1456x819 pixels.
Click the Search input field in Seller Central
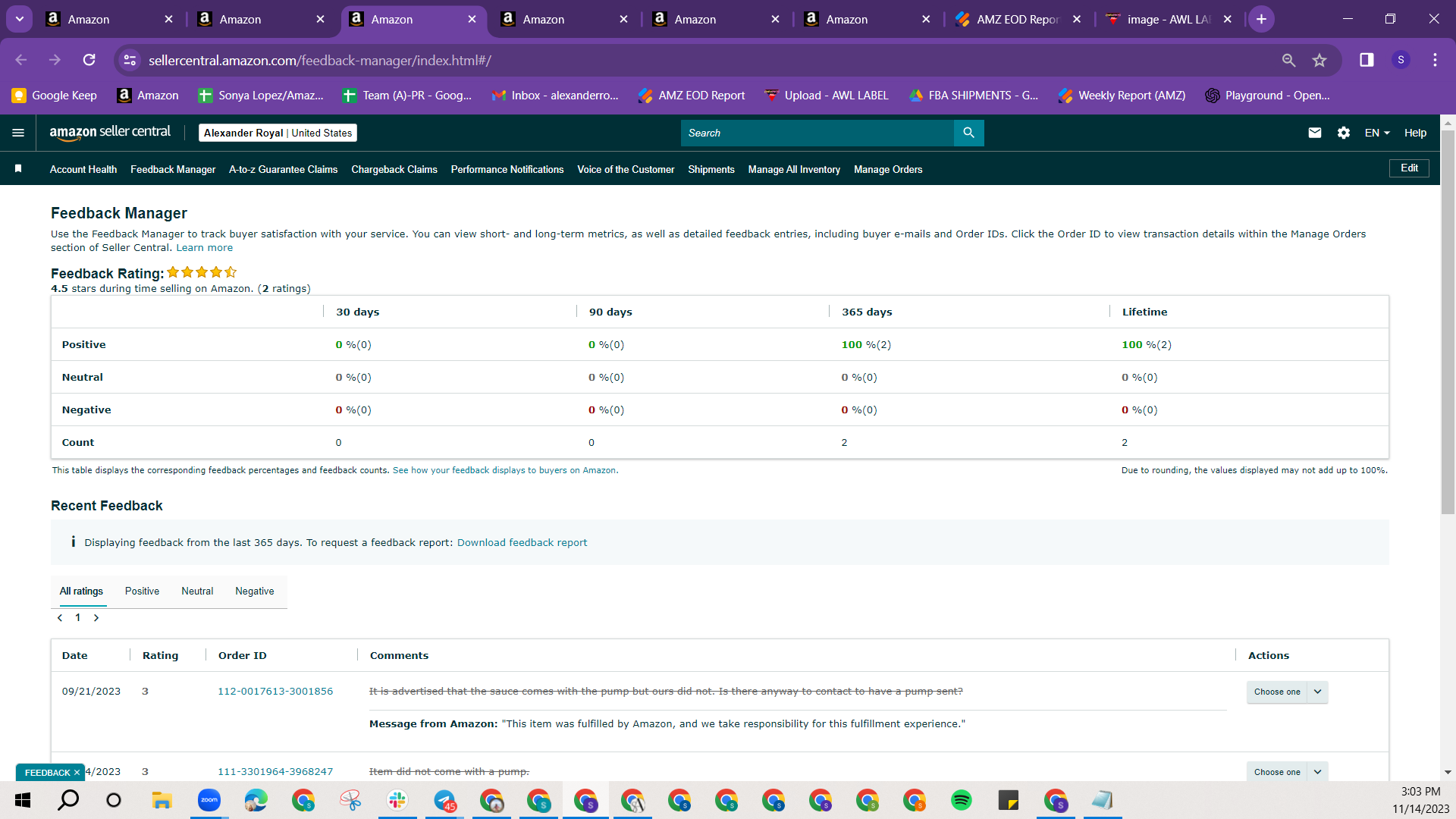pyautogui.click(x=817, y=133)
